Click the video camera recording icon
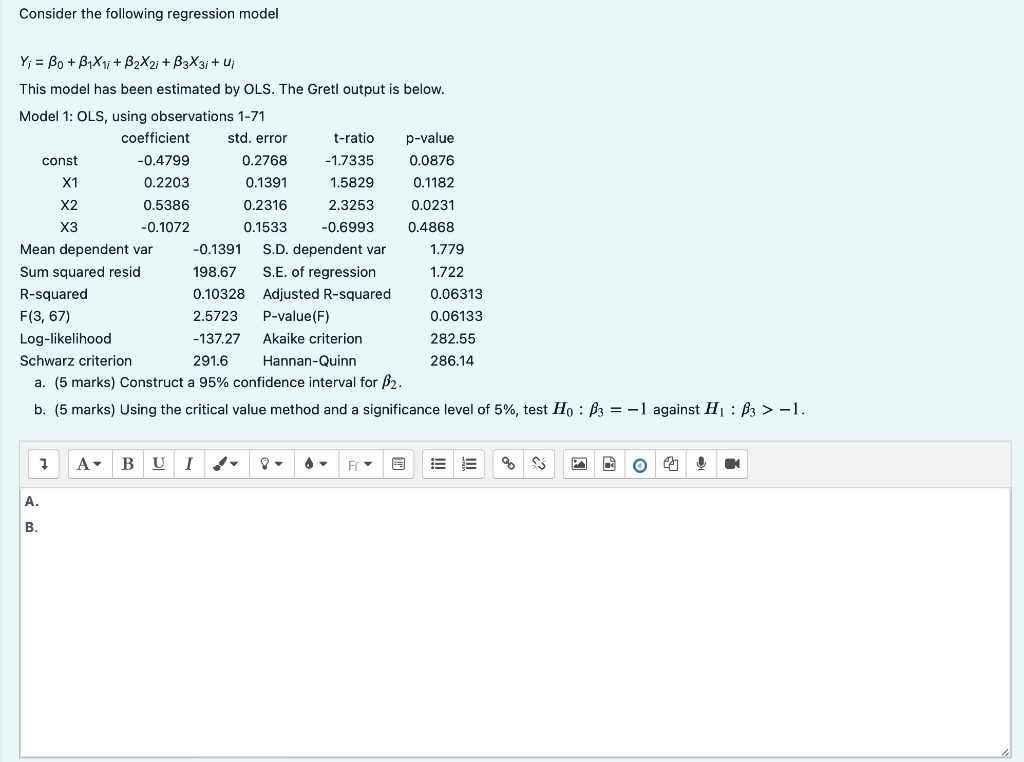Viewport: 1024px width, 762px height. tap(732, 463)
